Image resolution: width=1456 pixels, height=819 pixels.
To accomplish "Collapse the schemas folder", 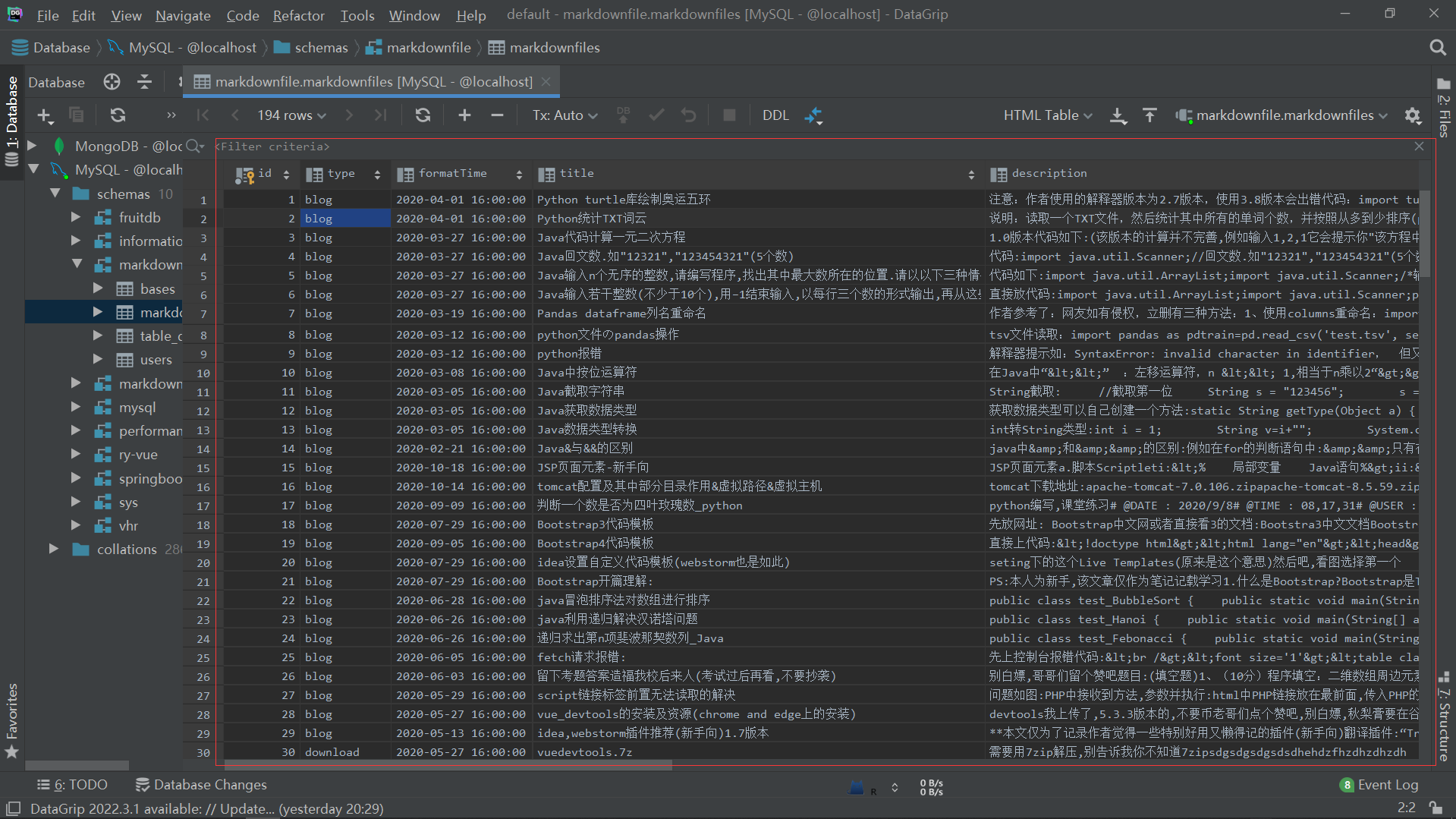I will coord(55,194).
